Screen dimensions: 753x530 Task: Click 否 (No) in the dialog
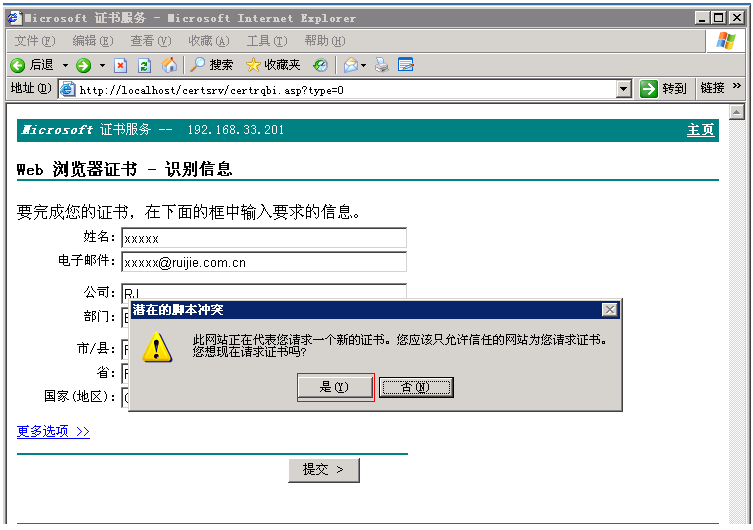point(416,387)
